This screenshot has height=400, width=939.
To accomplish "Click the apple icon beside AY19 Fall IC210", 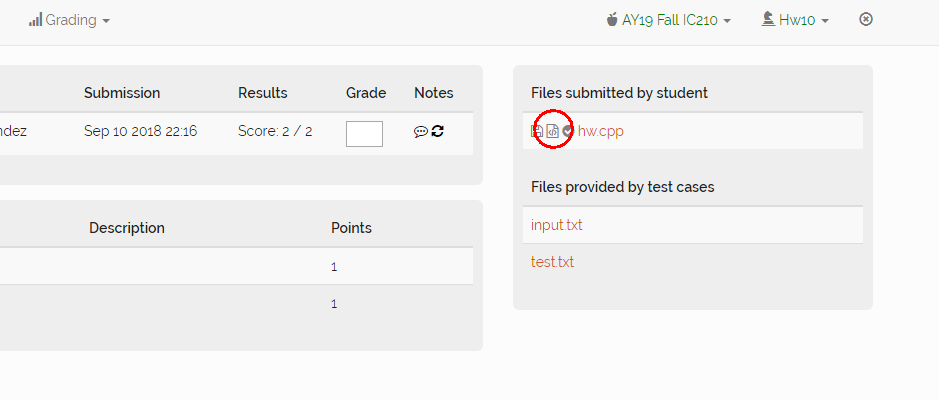I will (612, 20).
